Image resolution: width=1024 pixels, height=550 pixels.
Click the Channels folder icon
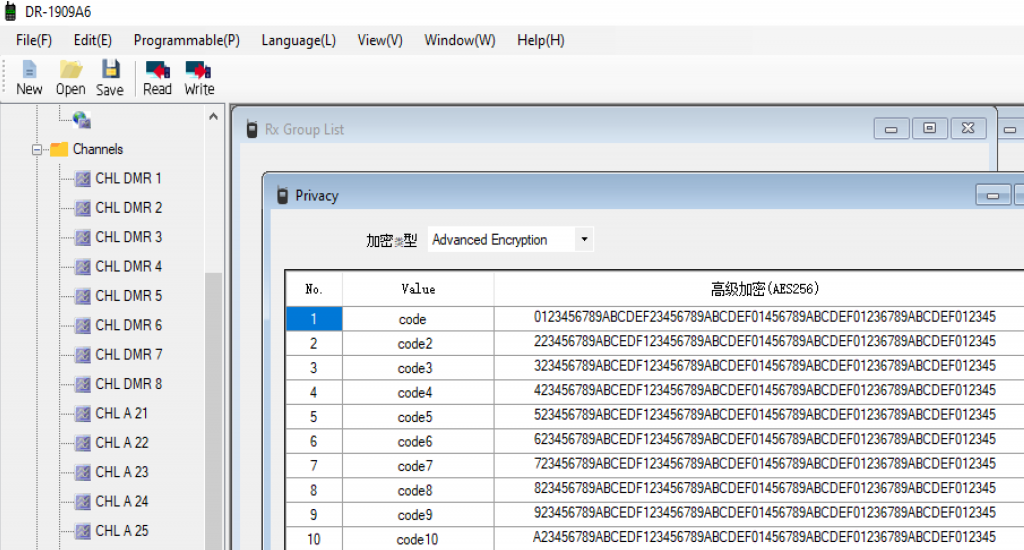coord(59,150)
